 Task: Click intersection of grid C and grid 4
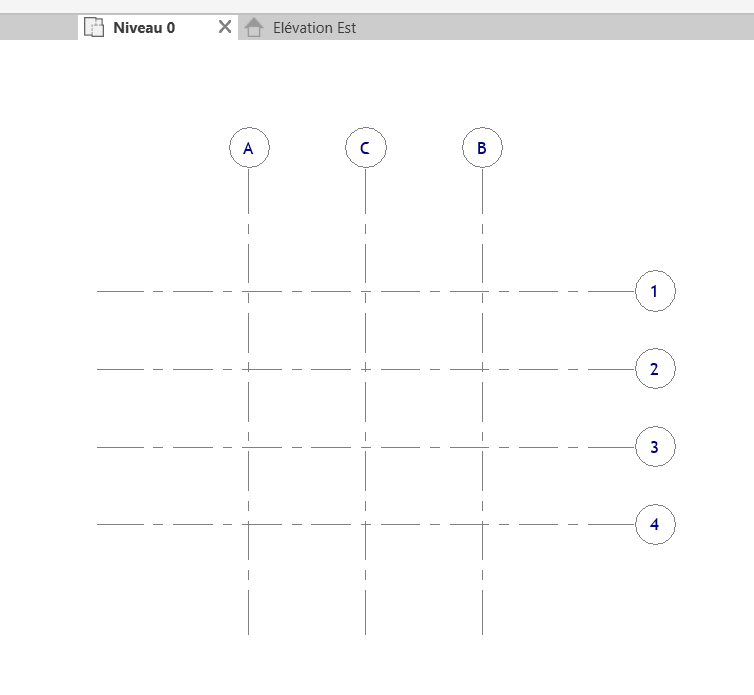click(x=365, y=524)
